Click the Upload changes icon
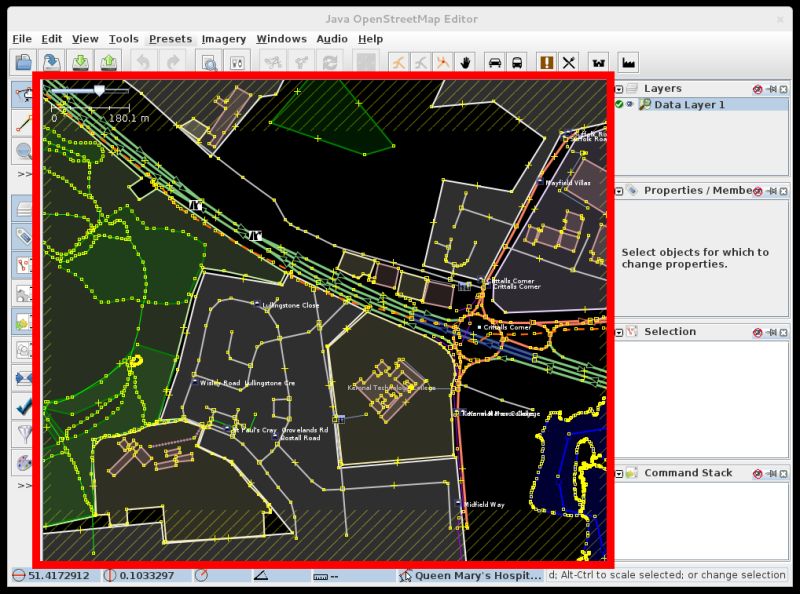This screenshot has height=594, width=800. (110, 62)
